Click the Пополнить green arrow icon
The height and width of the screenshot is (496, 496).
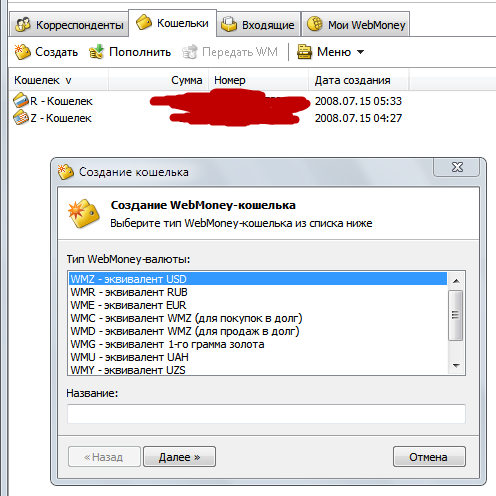pyautogui.click(x=96, y=52)
